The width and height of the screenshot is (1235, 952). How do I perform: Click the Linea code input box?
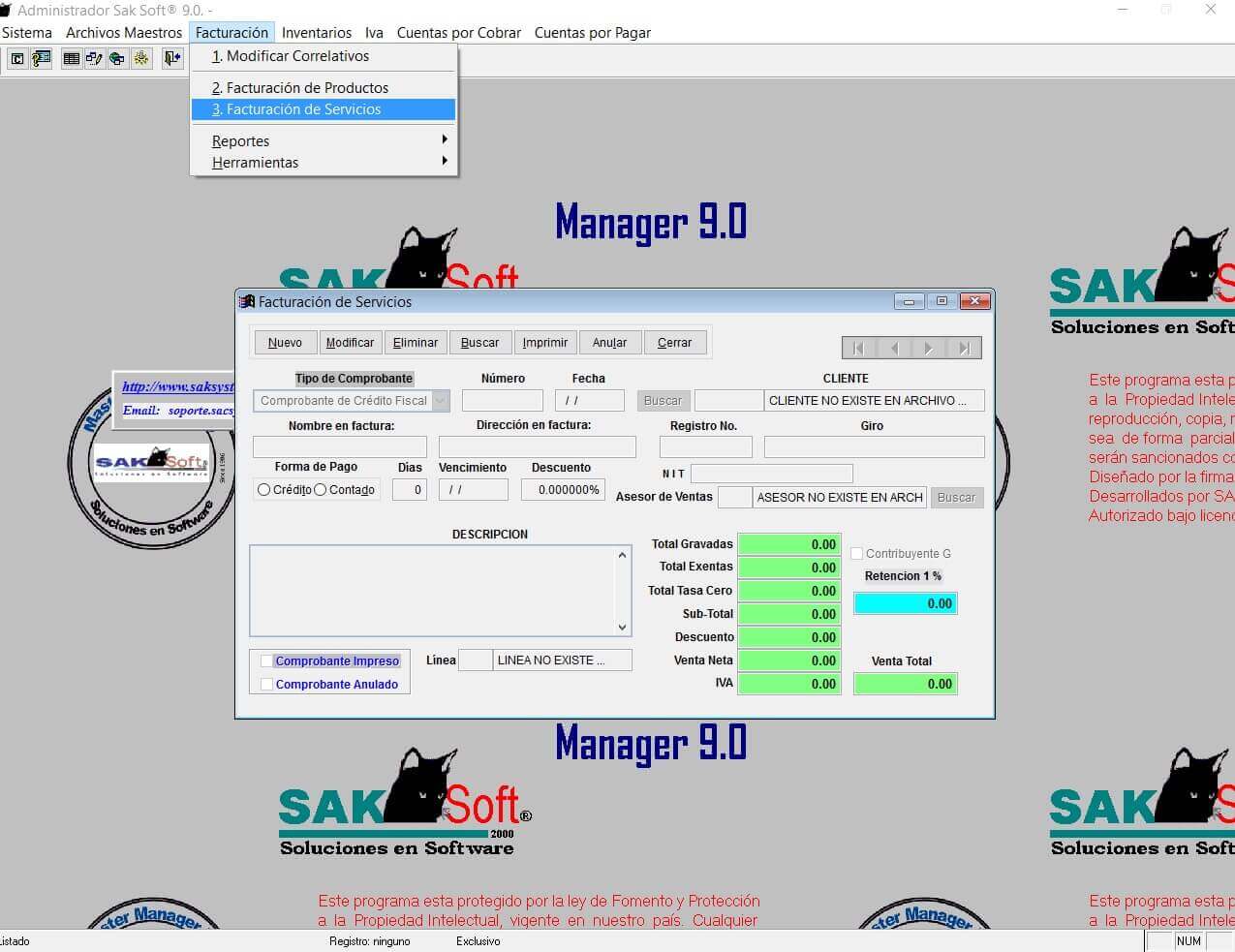click(x=476, y=660)
